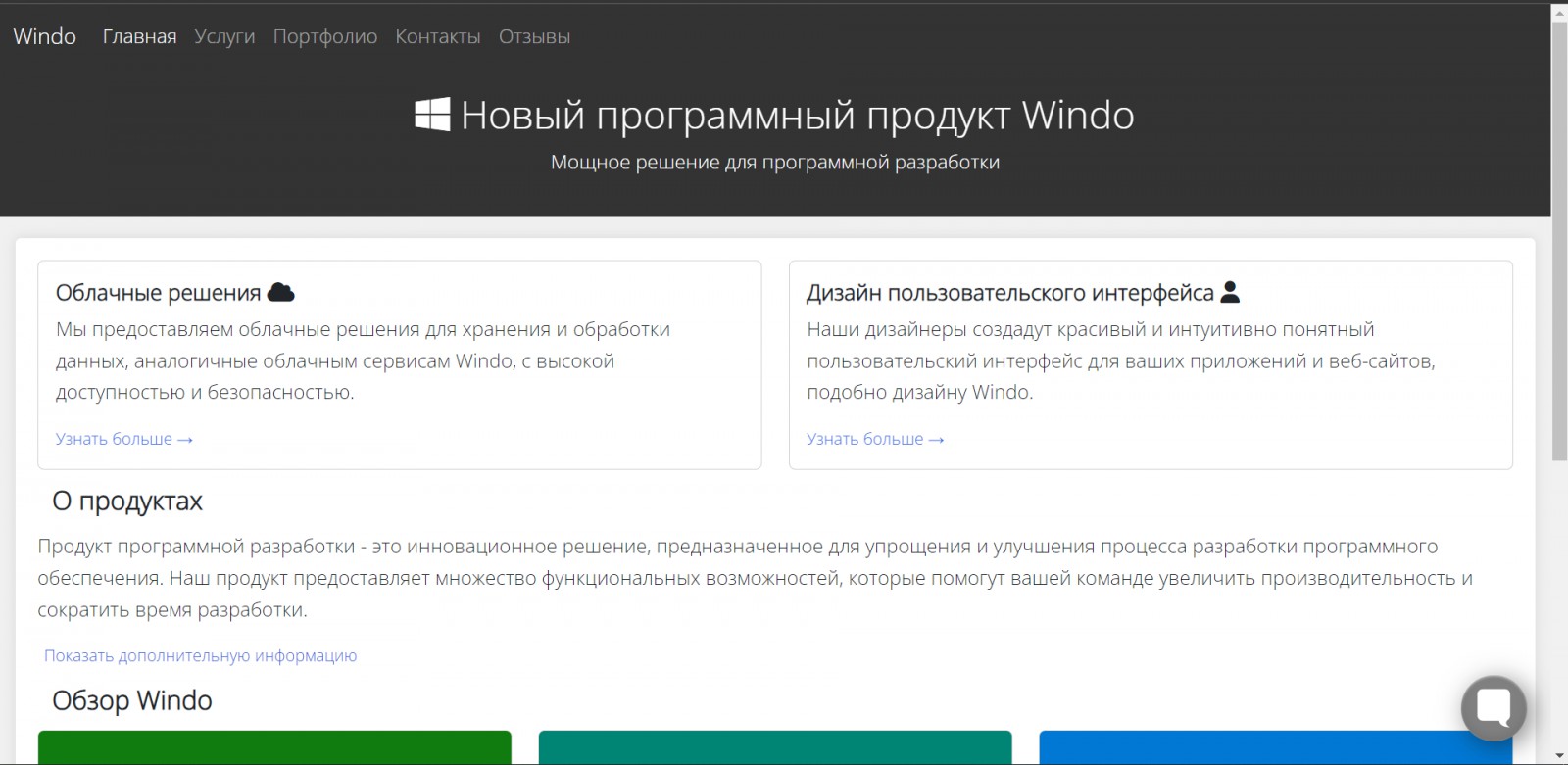
Task: Open the Отзывы nav item
Action: pos(534,36)
